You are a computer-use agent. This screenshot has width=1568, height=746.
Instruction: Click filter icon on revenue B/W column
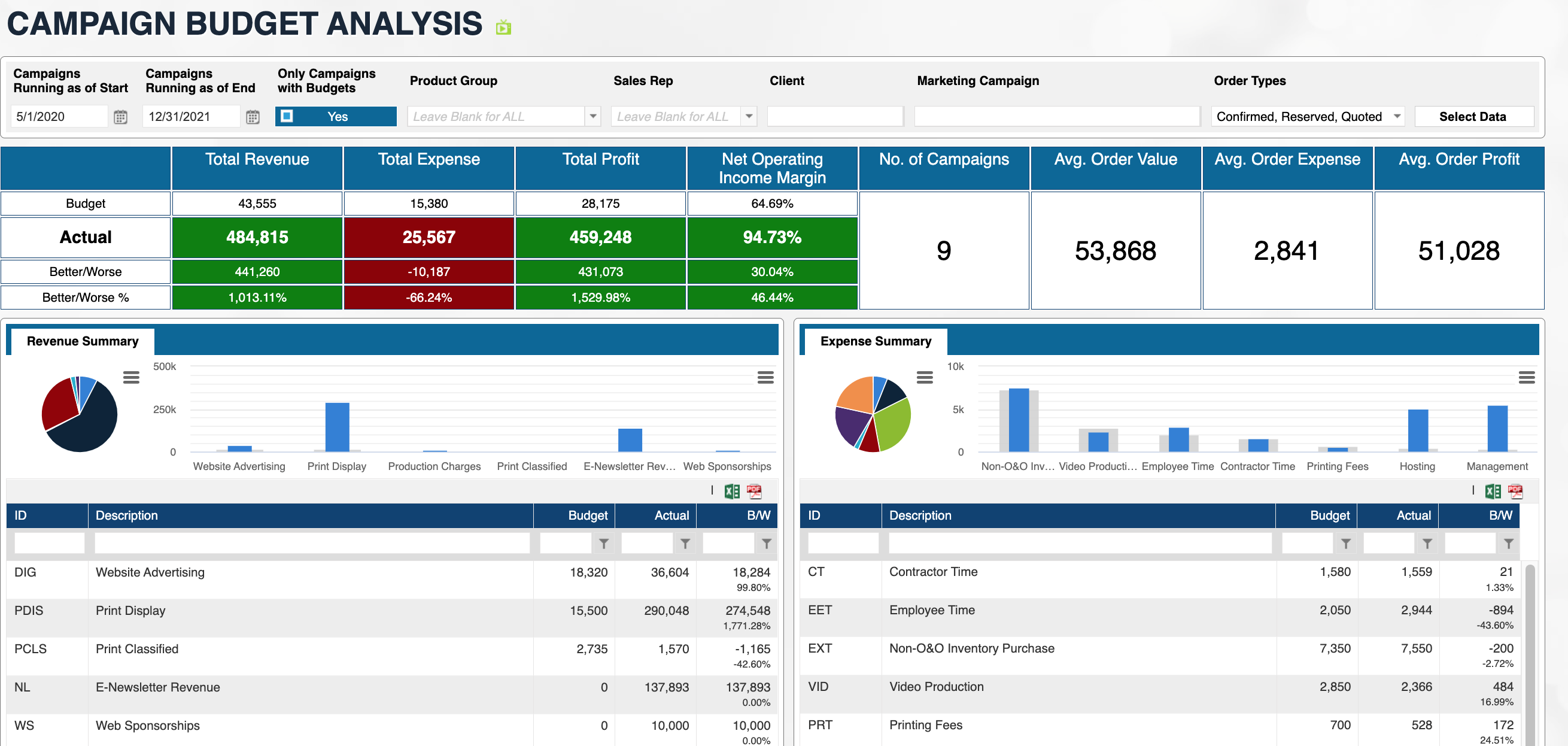767,543
